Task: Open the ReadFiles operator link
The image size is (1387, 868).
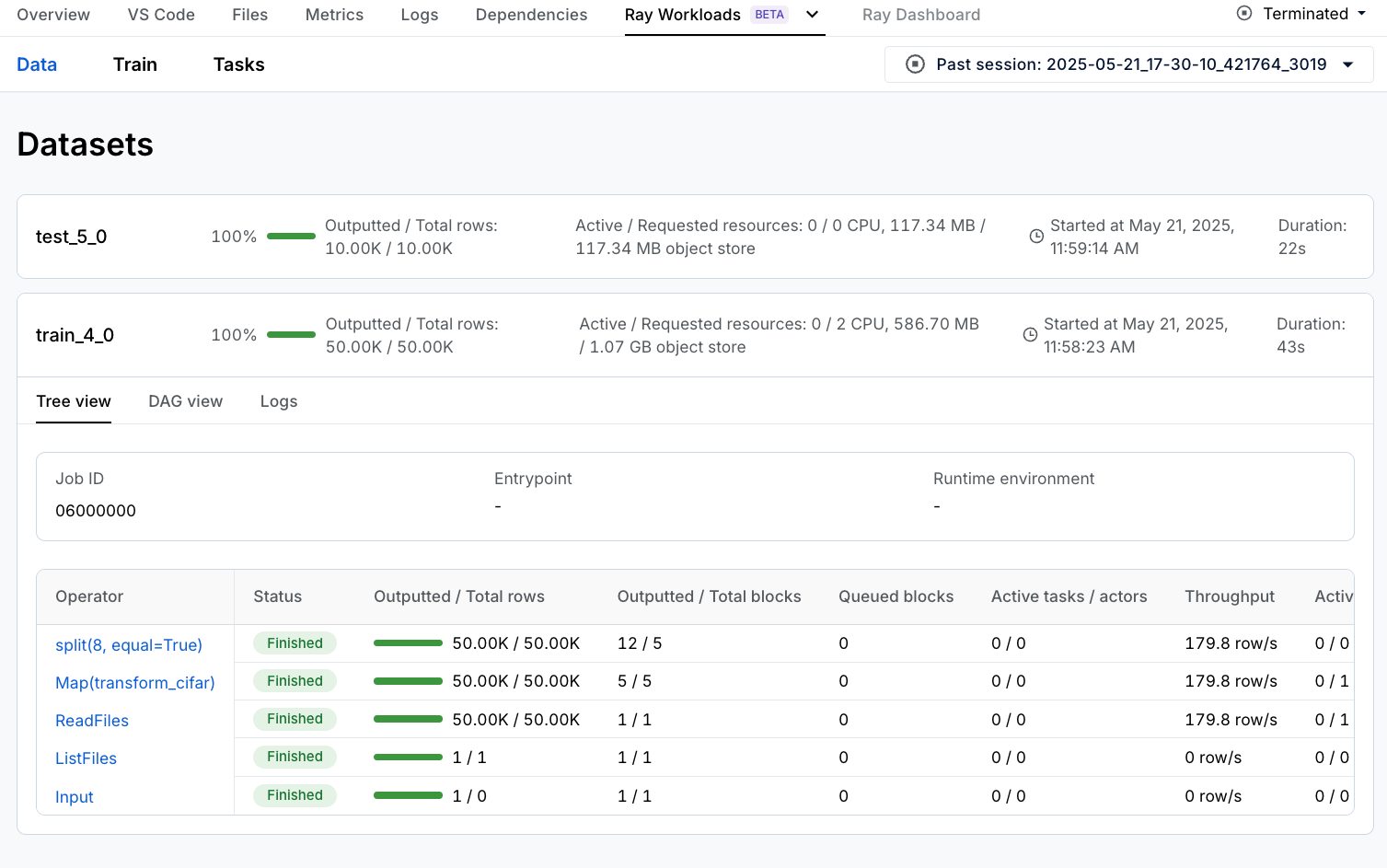Action: tap(92, 721)
